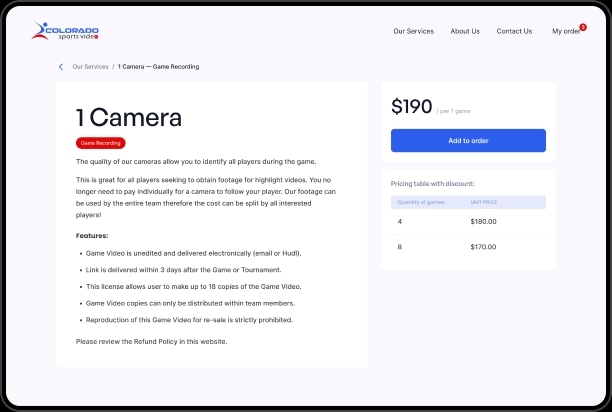Viewport: 612px width, 412px height.
Task: Open the Our Services navigation menu item
Action: [x=413, y=31]
